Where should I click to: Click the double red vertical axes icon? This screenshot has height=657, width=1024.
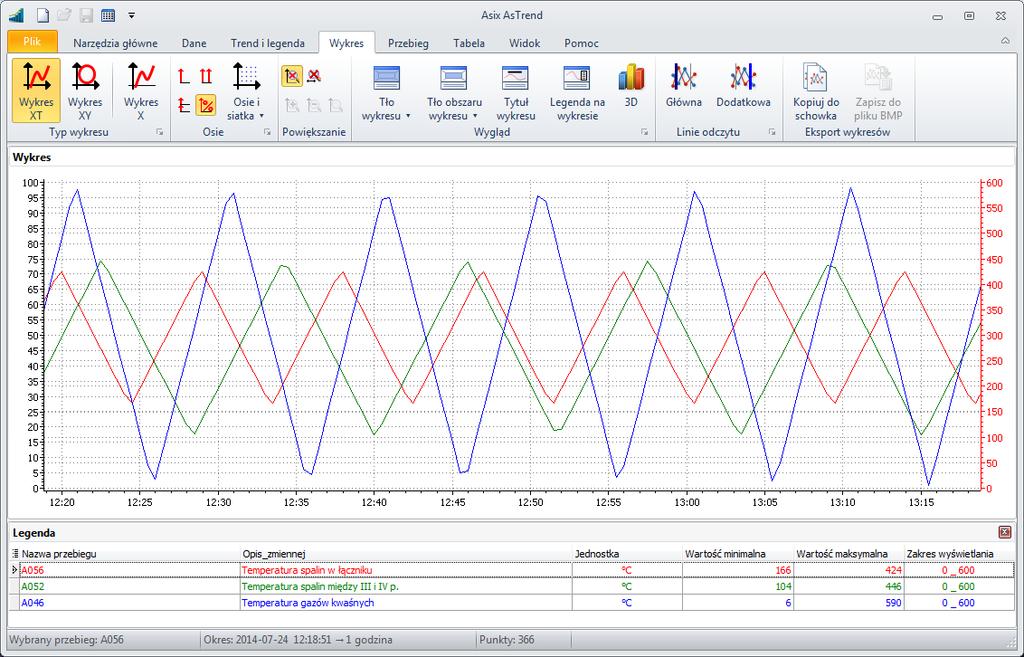[x=206, y=76]
